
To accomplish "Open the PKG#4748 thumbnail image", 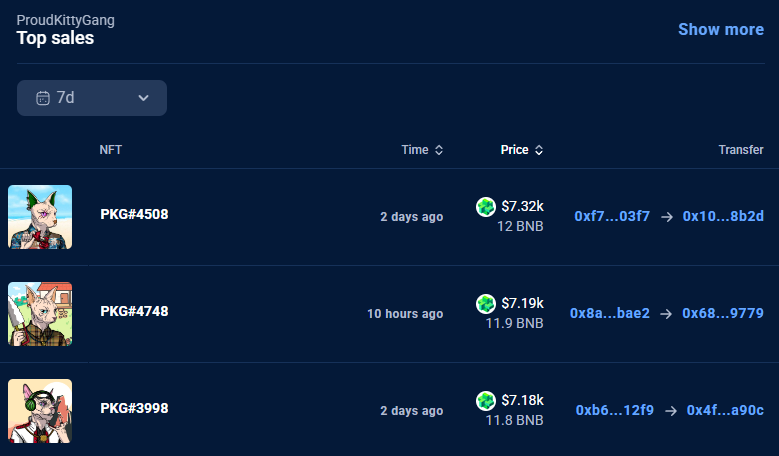I will point(40,314).
